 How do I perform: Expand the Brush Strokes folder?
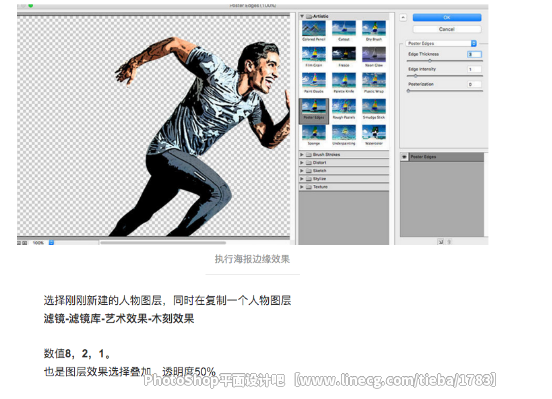302,154
